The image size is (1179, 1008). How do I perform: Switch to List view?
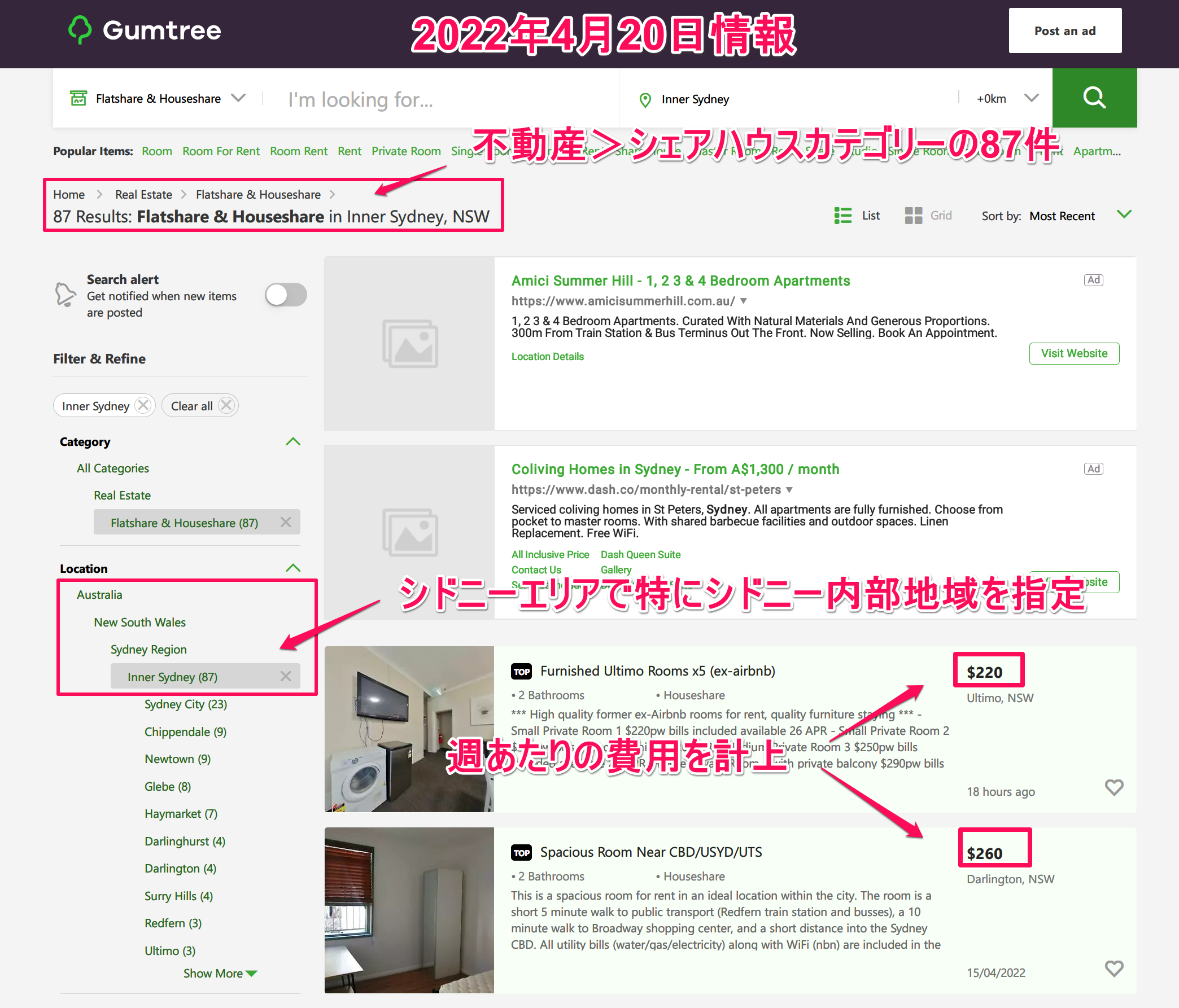(857, 216)
